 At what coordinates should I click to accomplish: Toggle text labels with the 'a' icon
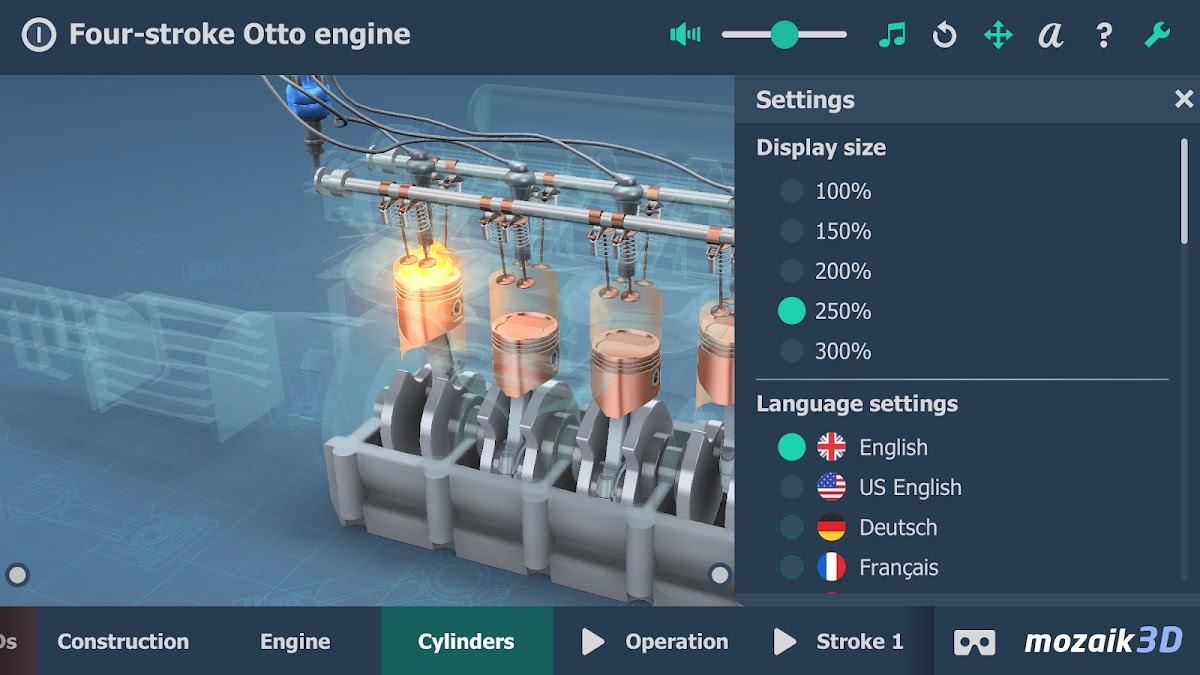click(1050, 35)
